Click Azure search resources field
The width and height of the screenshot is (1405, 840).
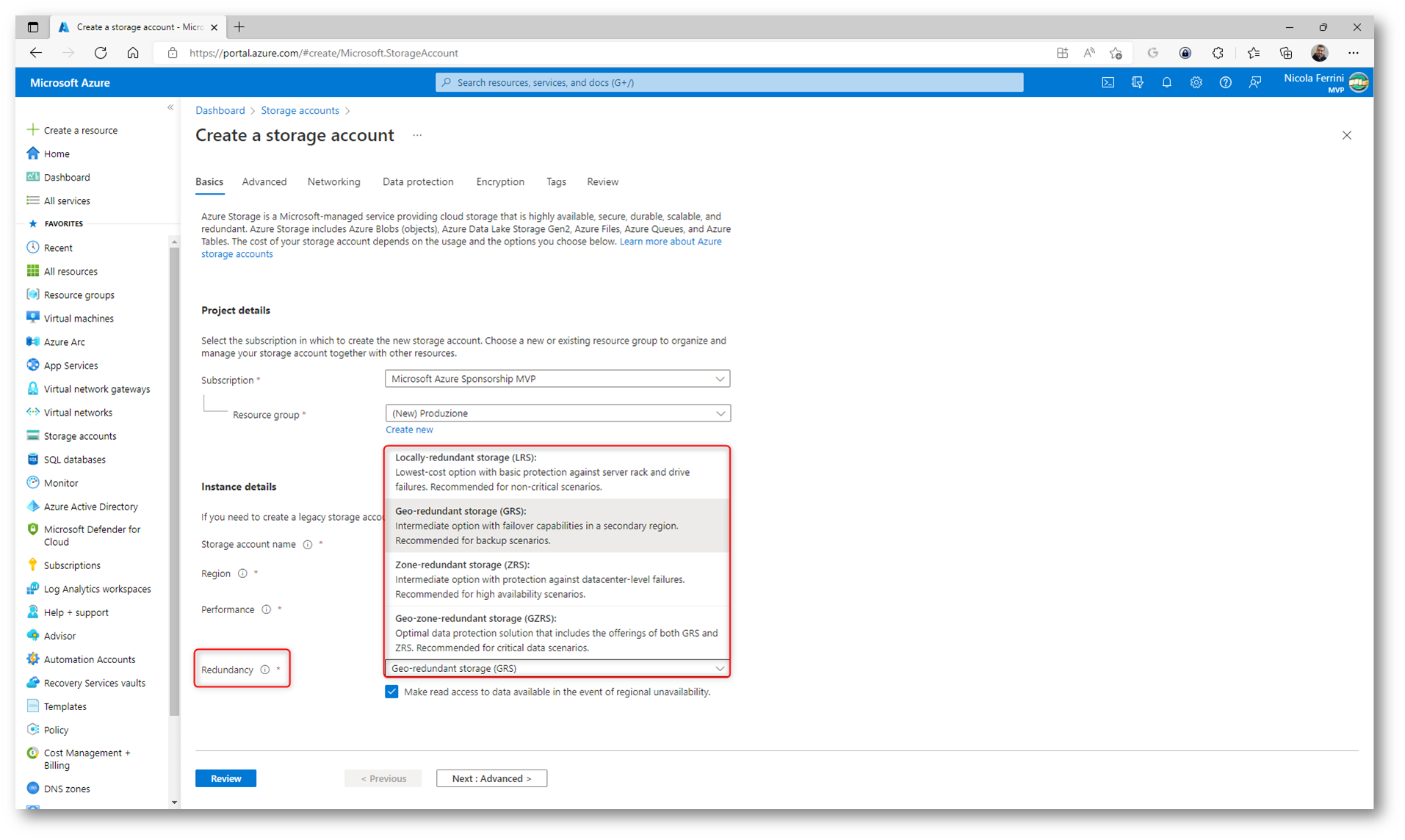tap(729, 82)
